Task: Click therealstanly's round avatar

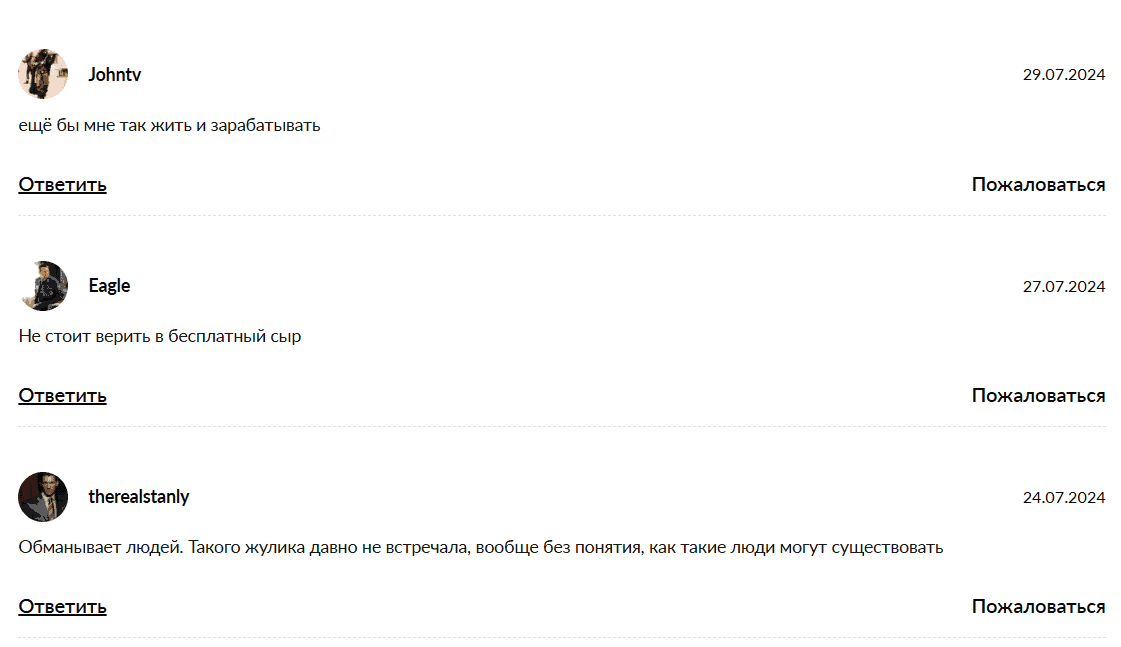Action: coord(43,497)
